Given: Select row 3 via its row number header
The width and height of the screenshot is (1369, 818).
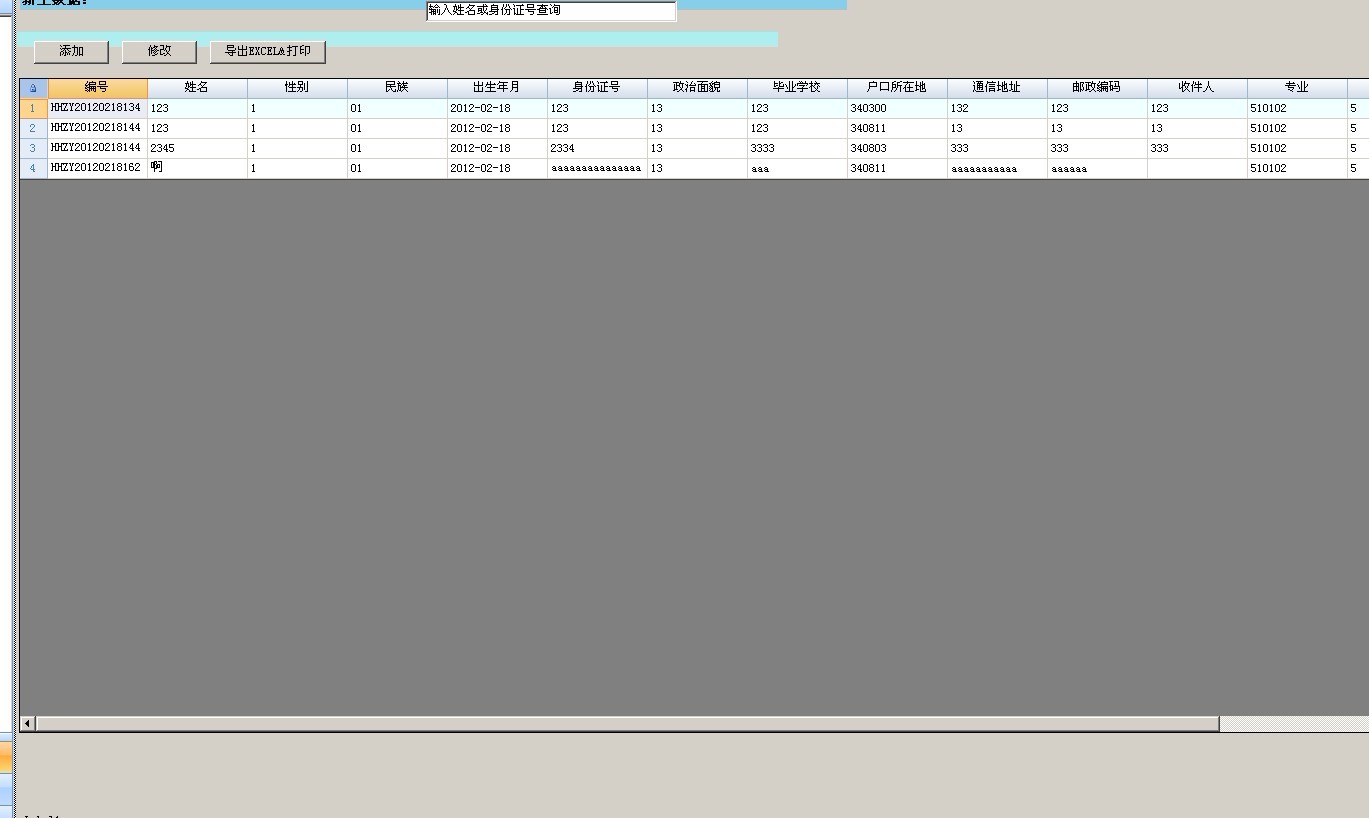Looking at the screenshot, I should [33, 148].
